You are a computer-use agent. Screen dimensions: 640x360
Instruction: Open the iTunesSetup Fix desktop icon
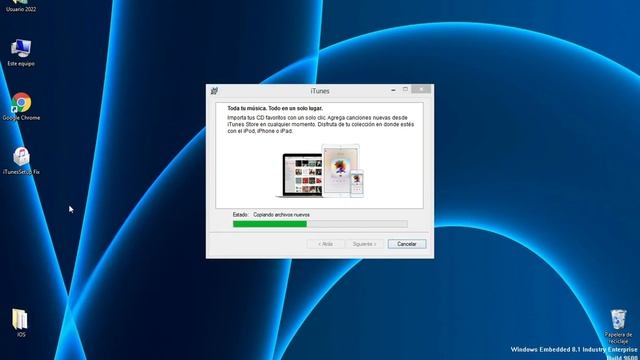[x=21, y=161]
